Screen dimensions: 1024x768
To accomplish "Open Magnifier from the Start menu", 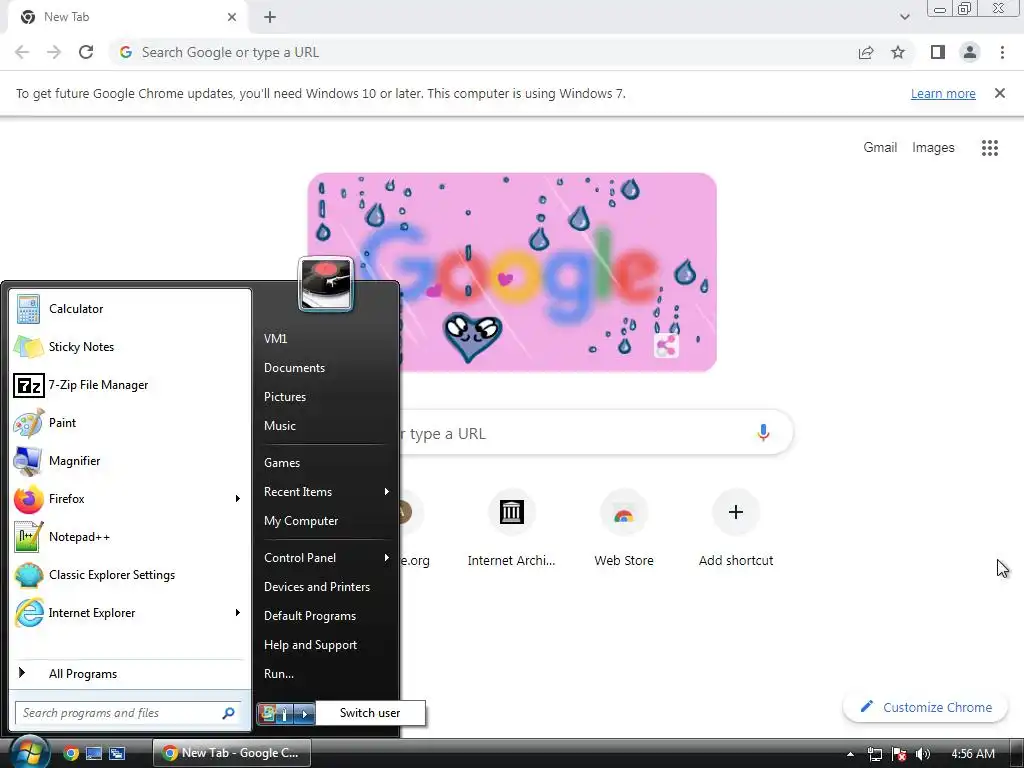I will click(130, 460).
